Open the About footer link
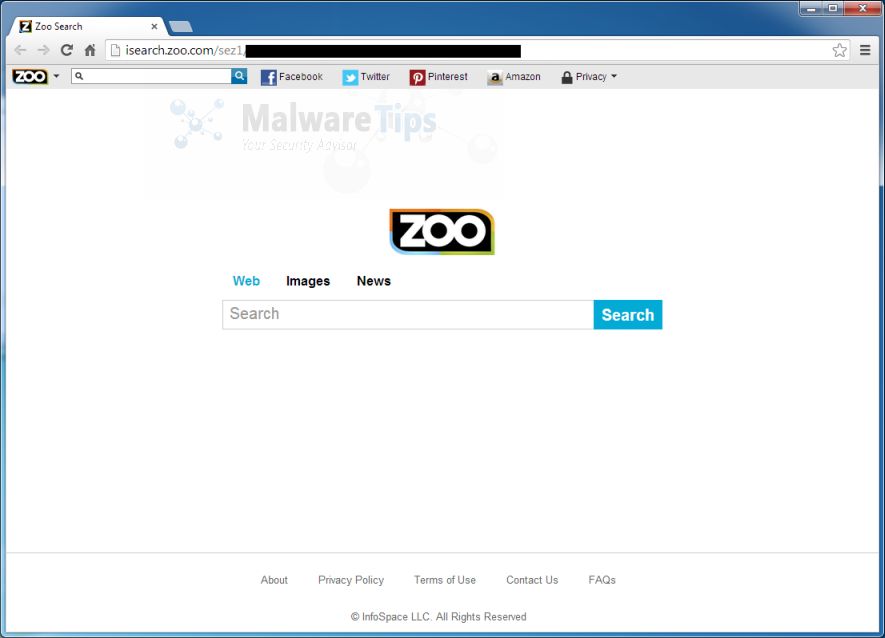 tap(274, 580)
